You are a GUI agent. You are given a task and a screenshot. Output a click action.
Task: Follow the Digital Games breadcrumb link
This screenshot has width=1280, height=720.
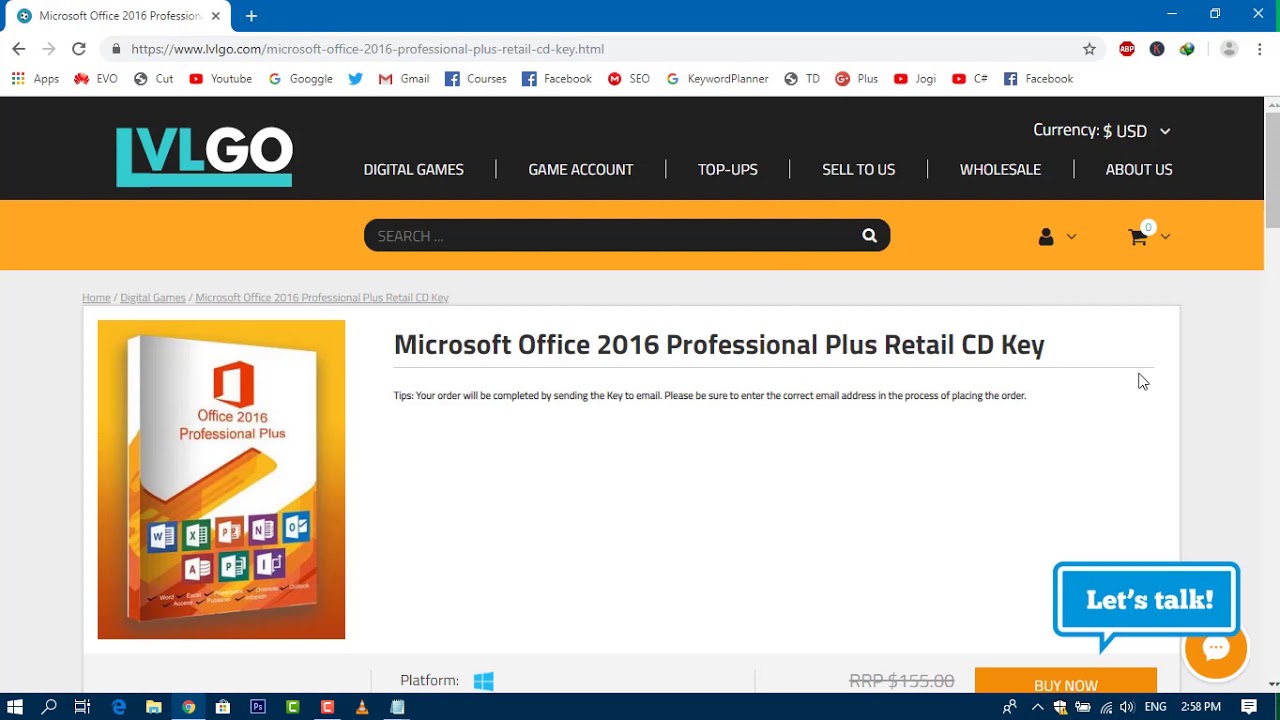coord(153,298)
